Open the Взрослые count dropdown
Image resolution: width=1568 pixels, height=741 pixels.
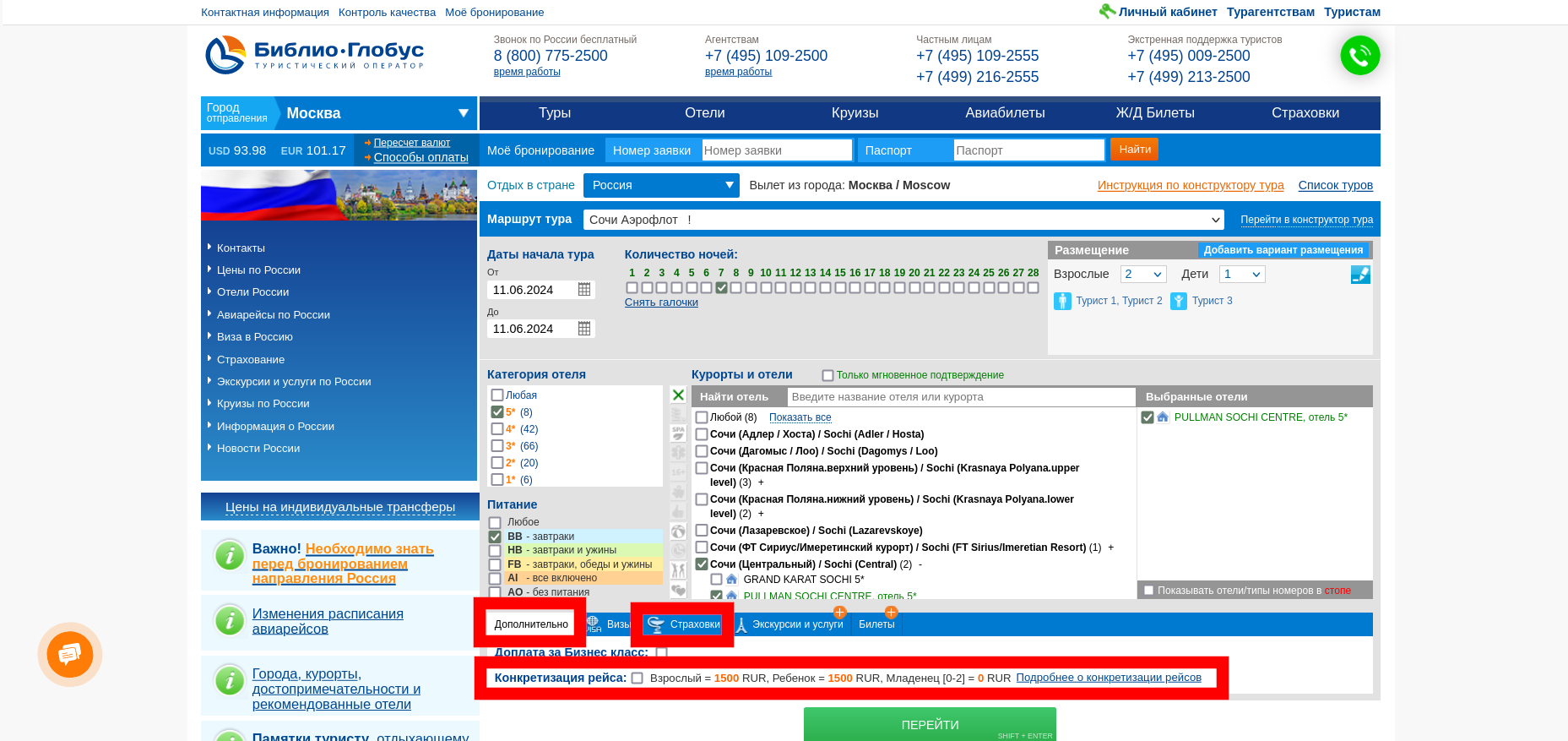1143,275
